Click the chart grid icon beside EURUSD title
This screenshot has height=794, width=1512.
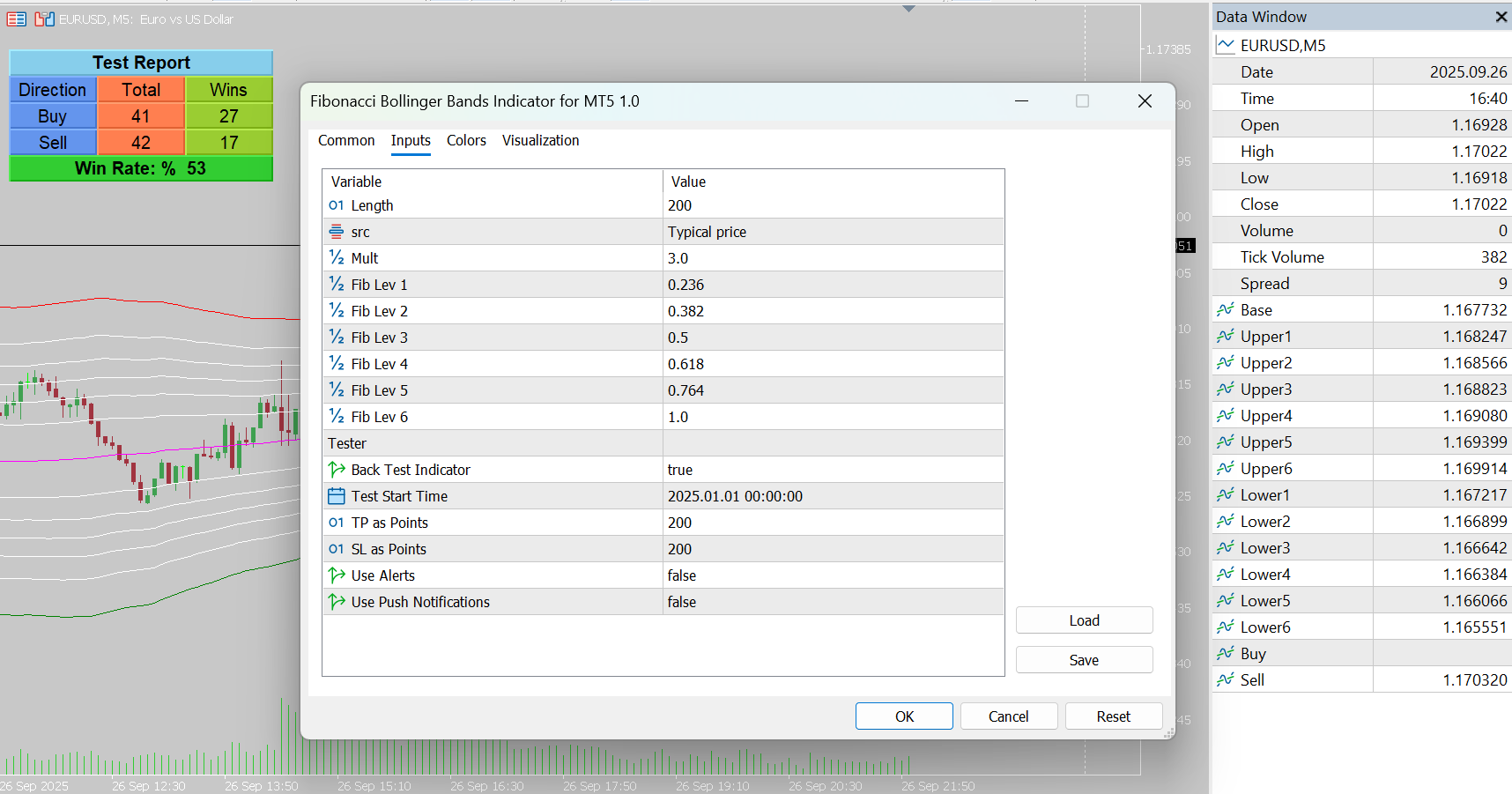[x=17, y=19]
